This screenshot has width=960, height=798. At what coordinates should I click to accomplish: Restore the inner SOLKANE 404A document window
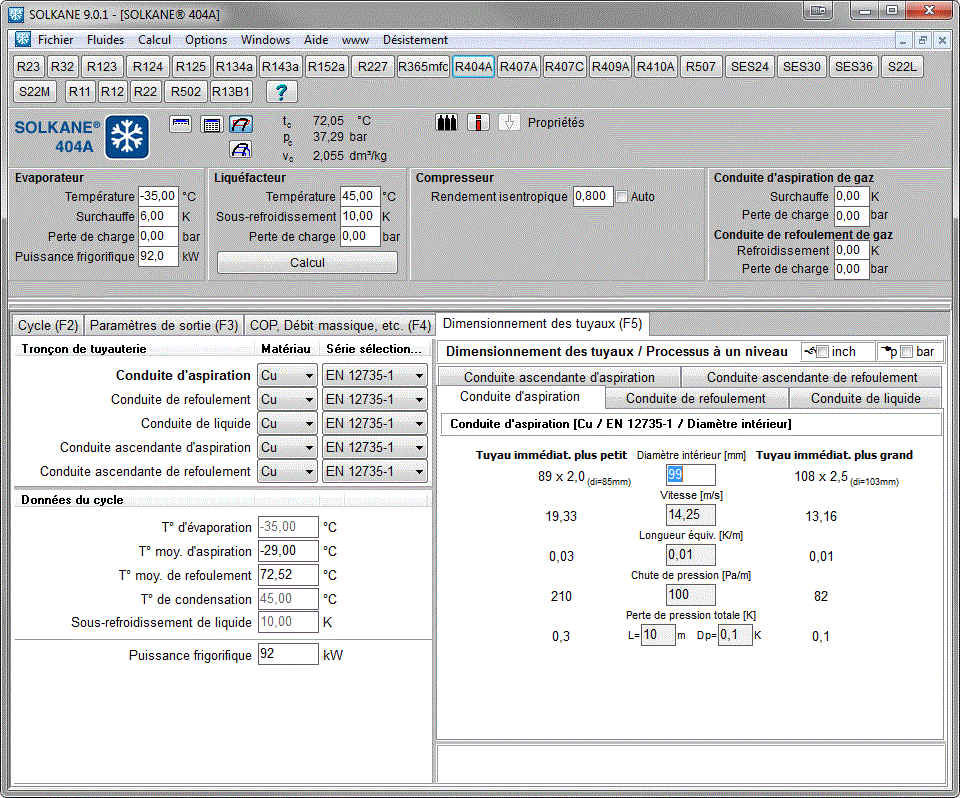(x=923, y=40)
